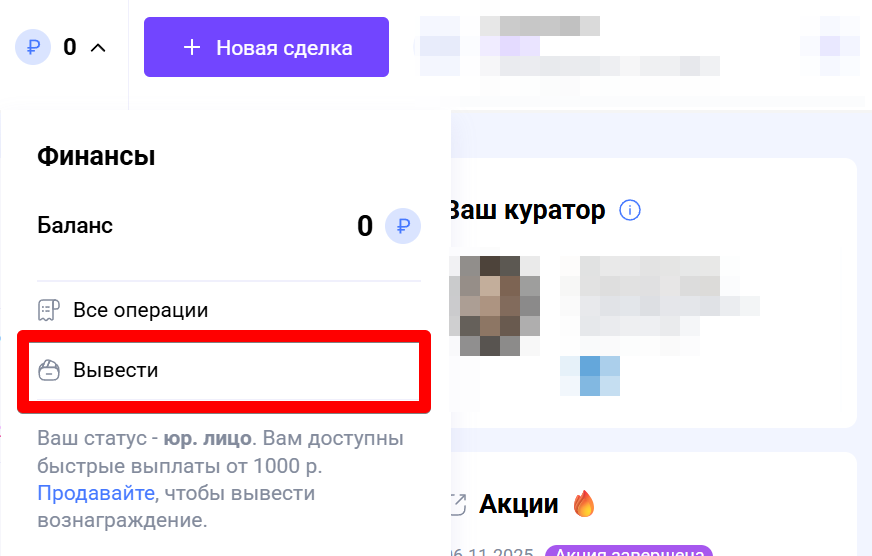Image resolution: width=872 pixels, height=556 pixels.
Task: Open the external link icon beside Акции
Action: tap(457, 504)
